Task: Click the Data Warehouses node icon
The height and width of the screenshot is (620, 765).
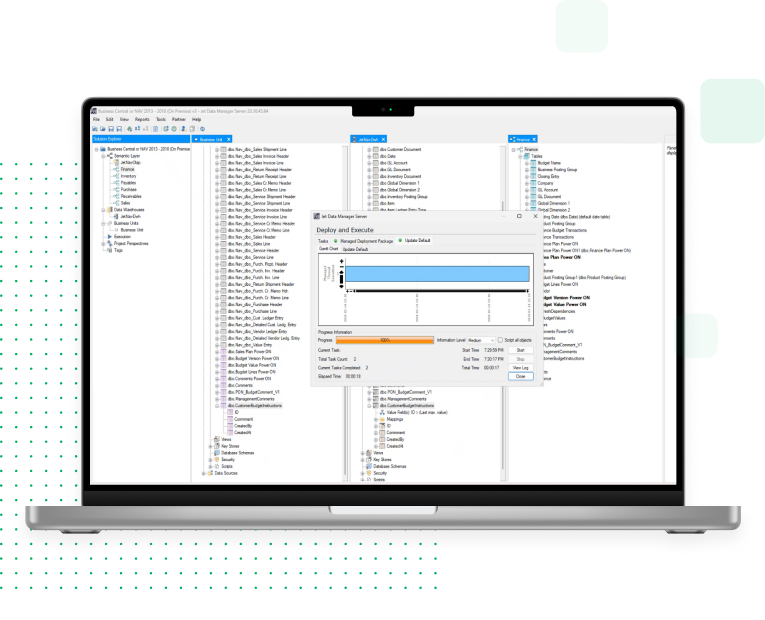Action: (109, 209)
